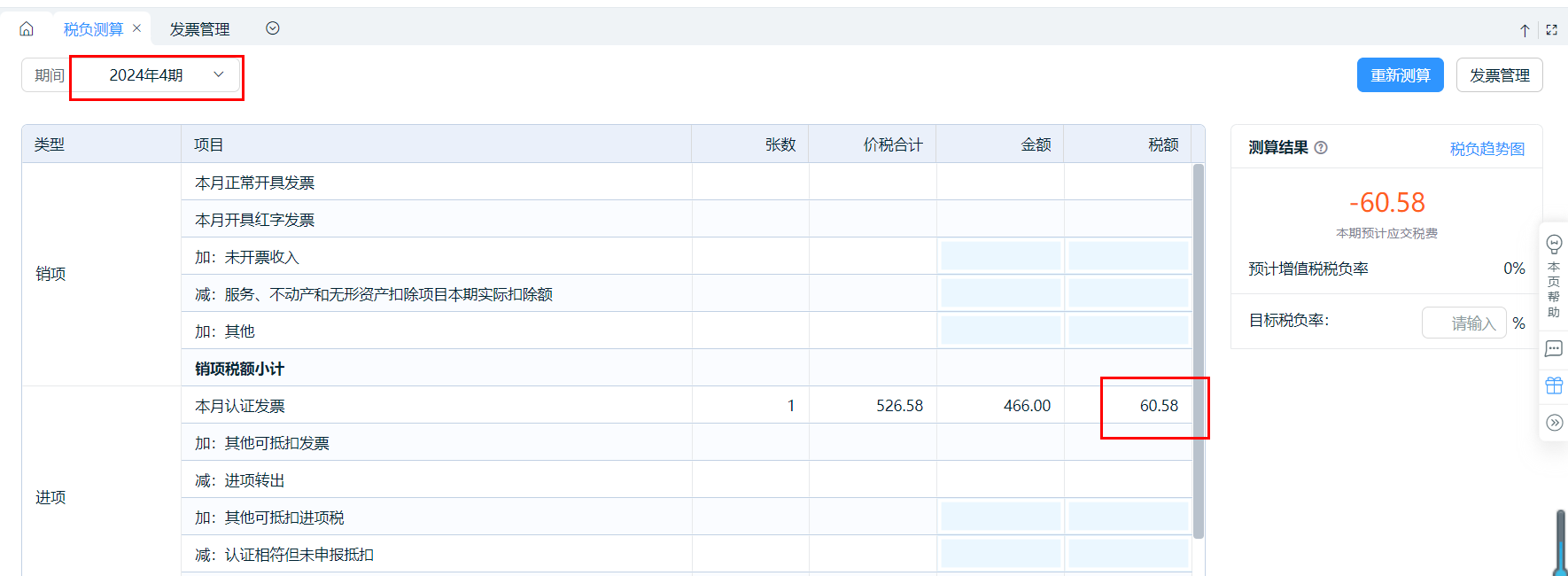Open 本页帮助 lightbulb icon
Image resolution: width=1568 pixels, height=576 pixels.
pos(1554,245)
